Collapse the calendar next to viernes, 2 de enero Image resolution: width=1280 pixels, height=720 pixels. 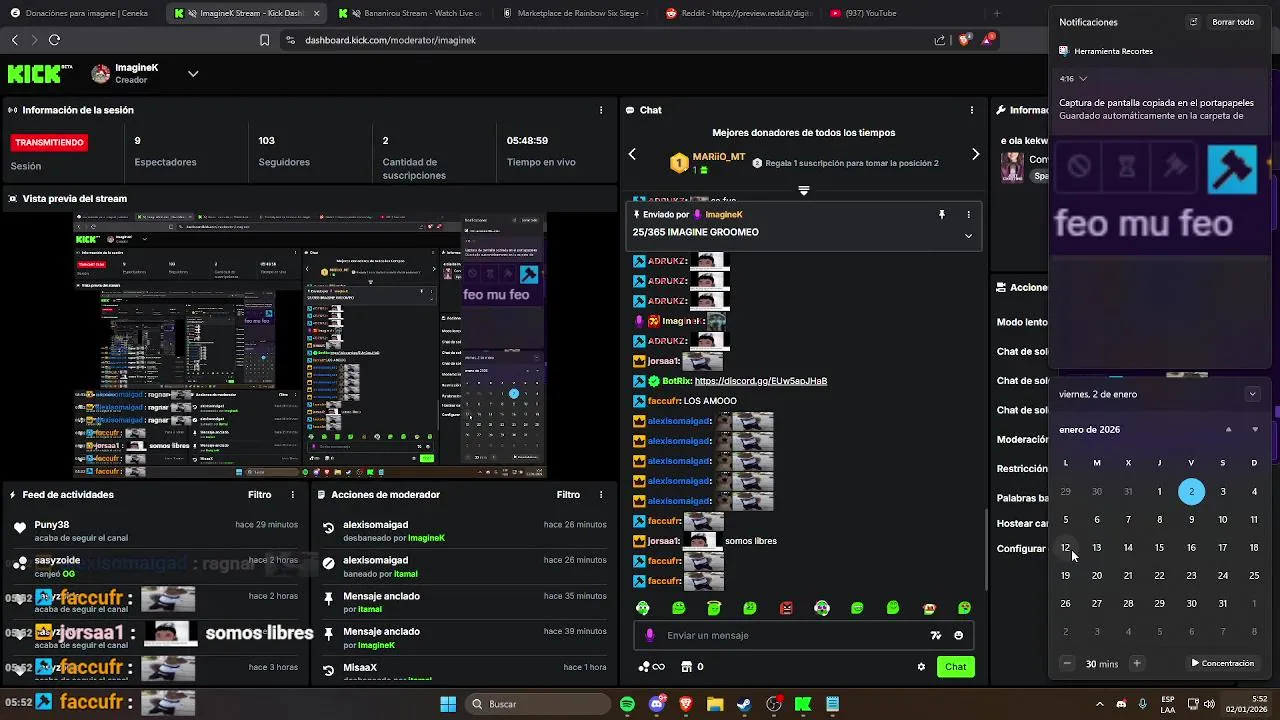pos(1252,394)
